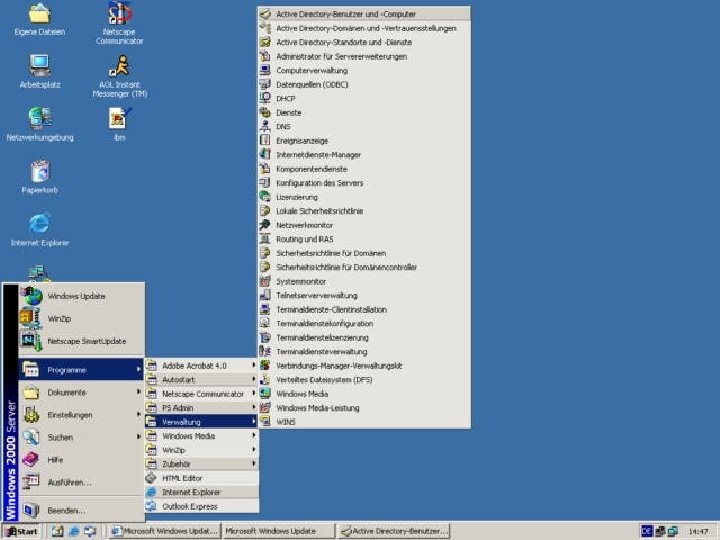
Task: Expand Suchen submenu arrow
Action: click(x=138, y=437)
